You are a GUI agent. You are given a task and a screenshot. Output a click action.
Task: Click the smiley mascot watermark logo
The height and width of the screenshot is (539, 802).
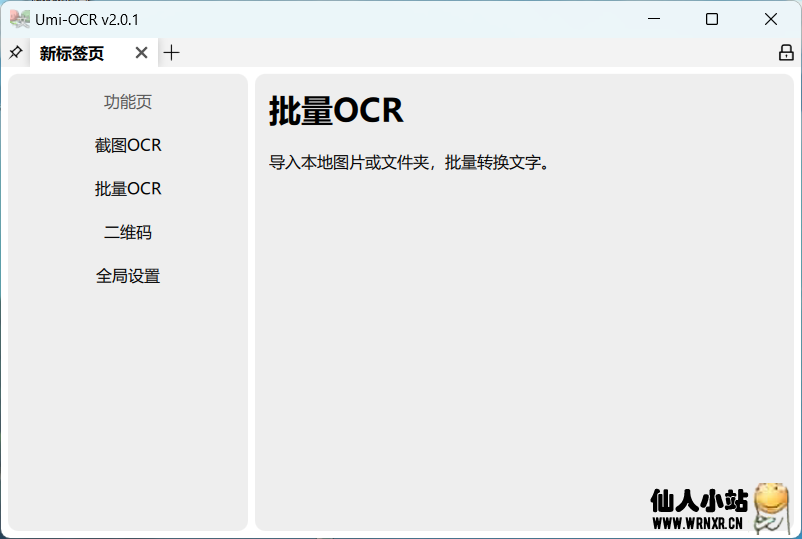point(770,507)
